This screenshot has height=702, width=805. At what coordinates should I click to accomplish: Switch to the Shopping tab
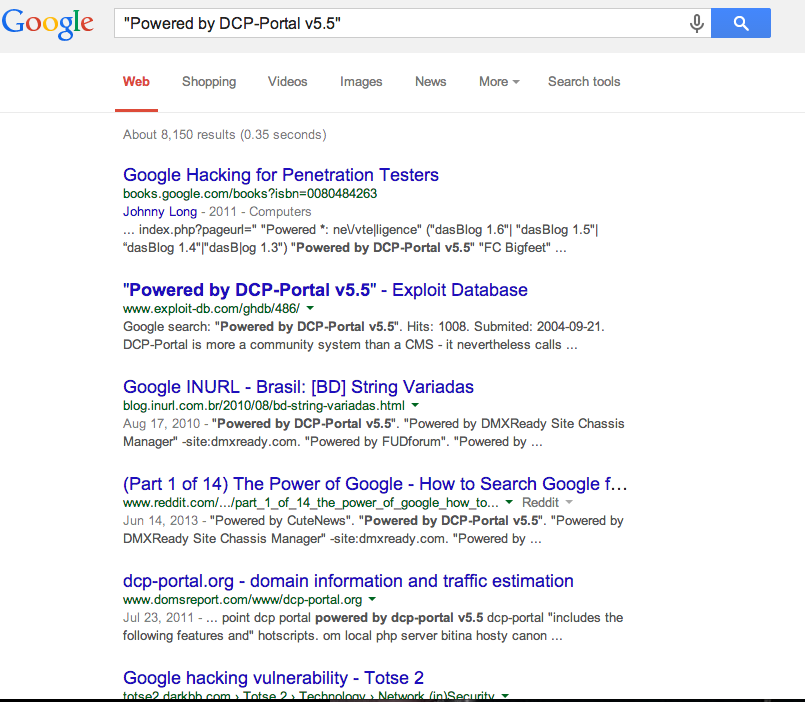point(209,82)
